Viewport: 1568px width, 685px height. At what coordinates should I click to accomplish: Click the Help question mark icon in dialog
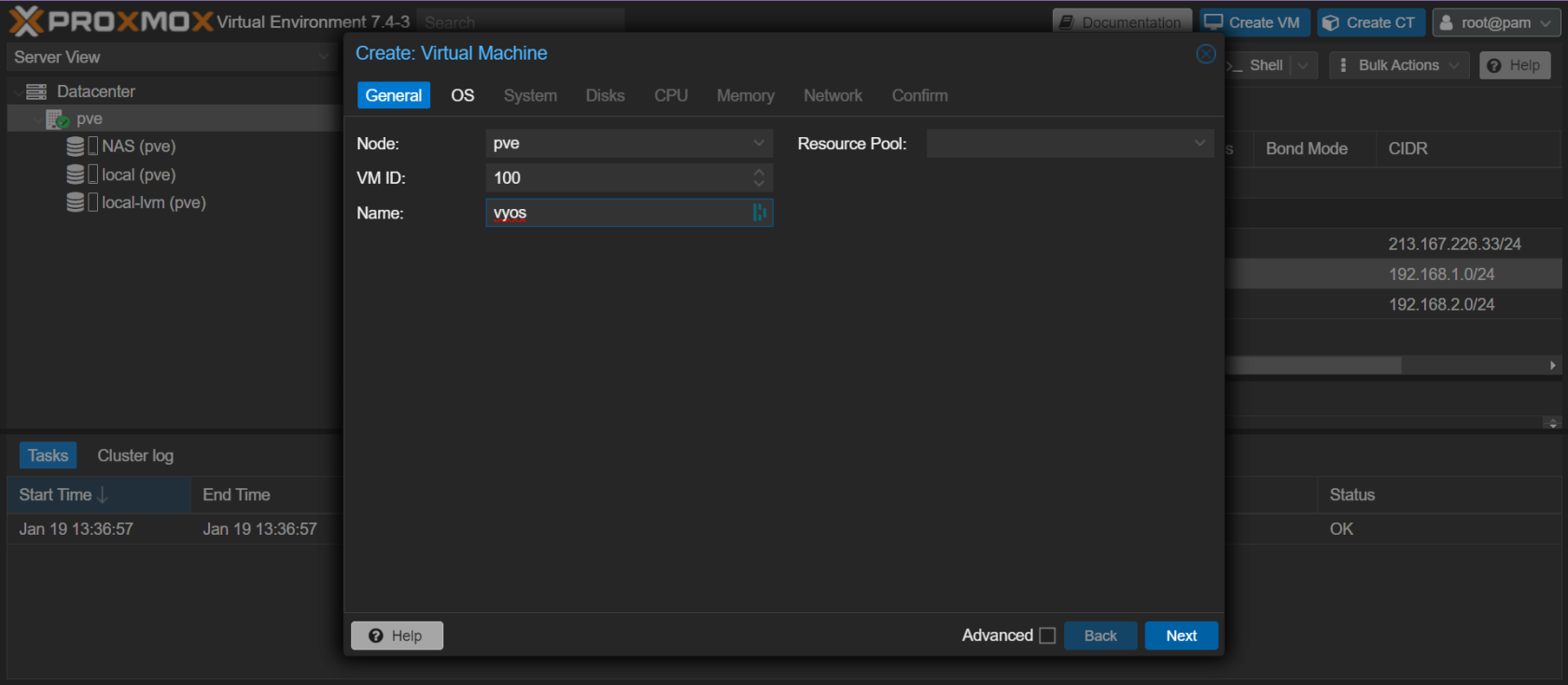[376, 636]
